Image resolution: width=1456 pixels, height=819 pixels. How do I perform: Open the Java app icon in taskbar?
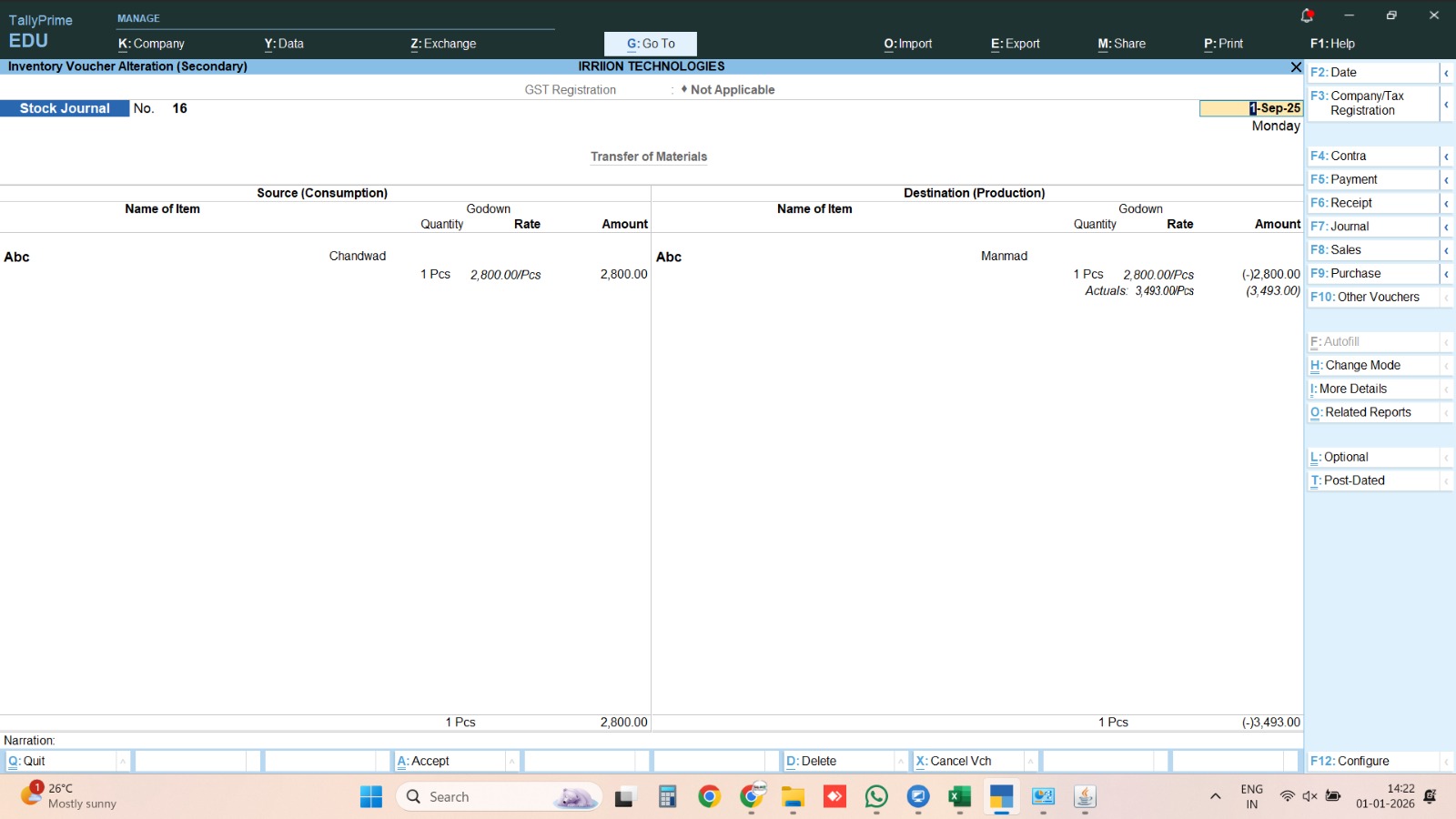pyautogui.click(x=1085, y=797)
